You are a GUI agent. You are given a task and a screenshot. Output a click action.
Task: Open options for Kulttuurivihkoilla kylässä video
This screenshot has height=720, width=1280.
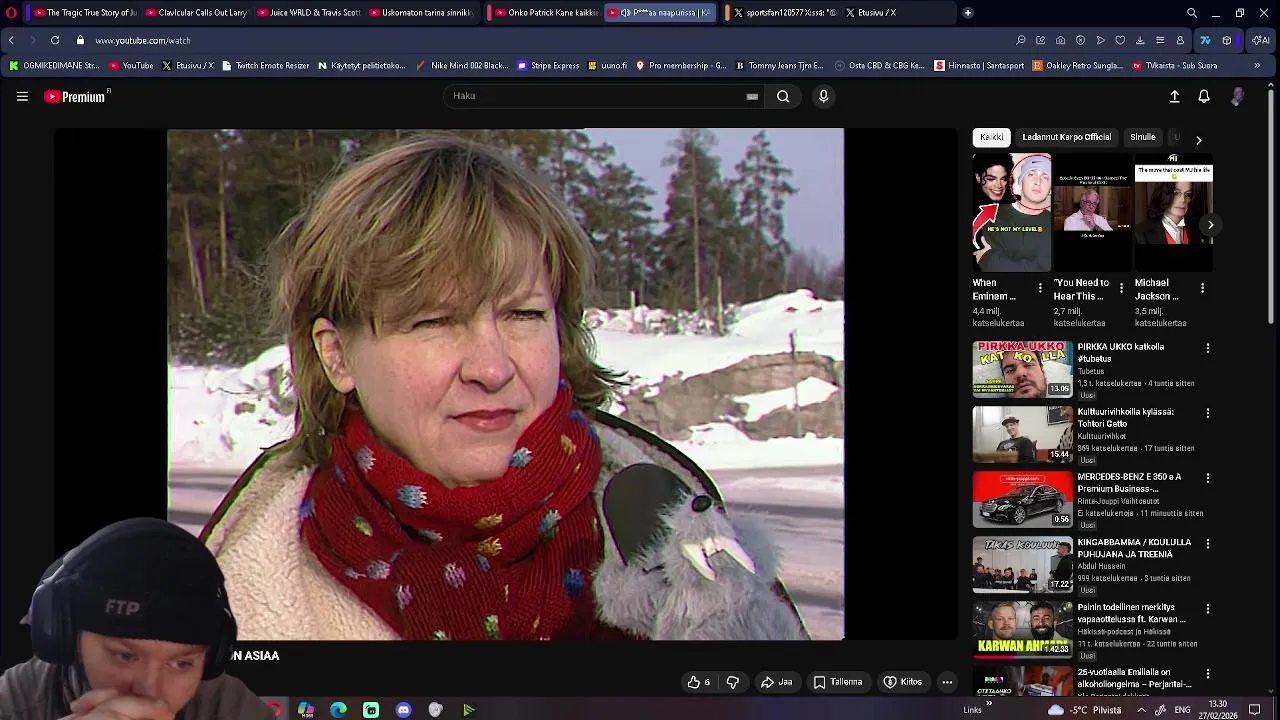(x=1207, y=413)
